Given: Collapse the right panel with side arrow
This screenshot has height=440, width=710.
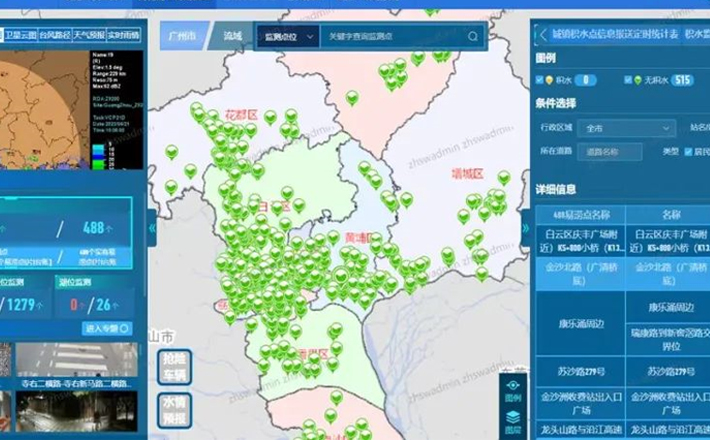Looking at the screenshot, I should [x=525, y=228].
